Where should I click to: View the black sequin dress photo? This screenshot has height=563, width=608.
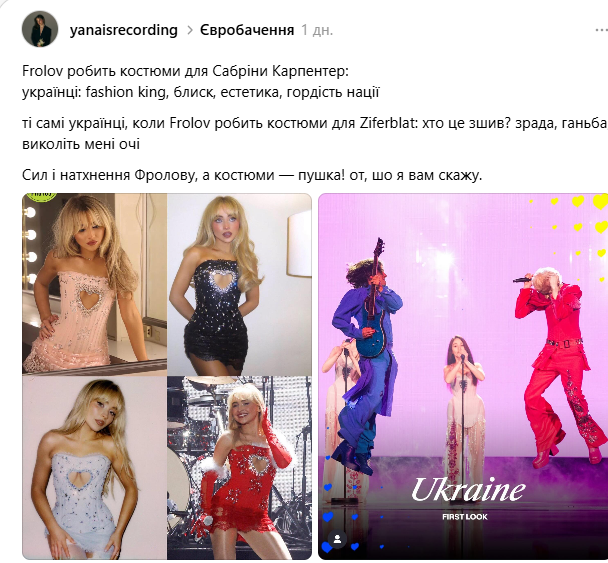(x=239, y=284)
